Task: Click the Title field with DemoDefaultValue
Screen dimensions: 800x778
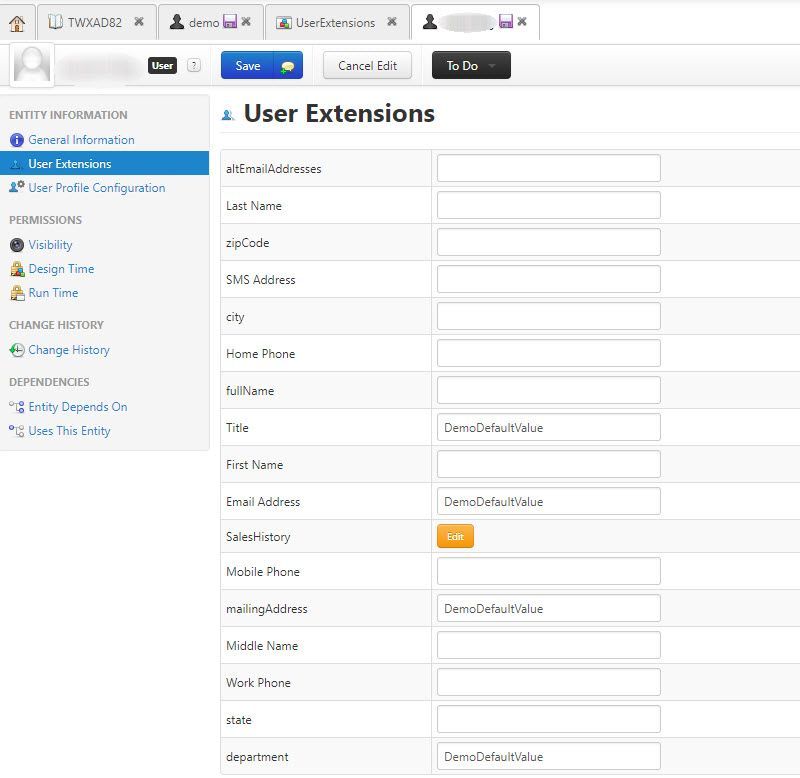Action: click(x=548, y=427)
